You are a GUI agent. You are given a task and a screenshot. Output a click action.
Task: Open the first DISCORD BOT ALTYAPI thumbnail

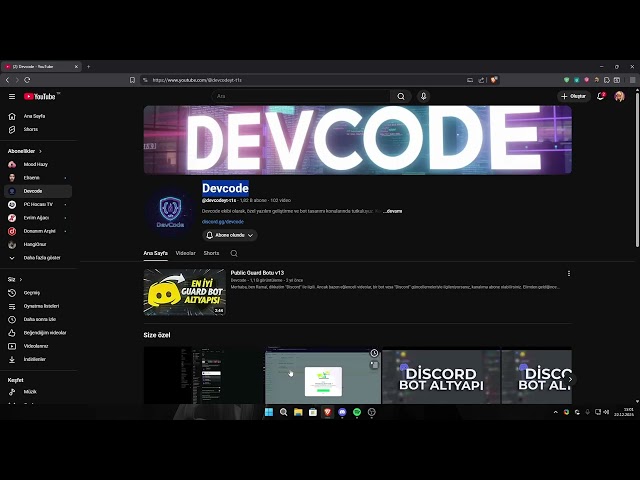coord(441,376)
